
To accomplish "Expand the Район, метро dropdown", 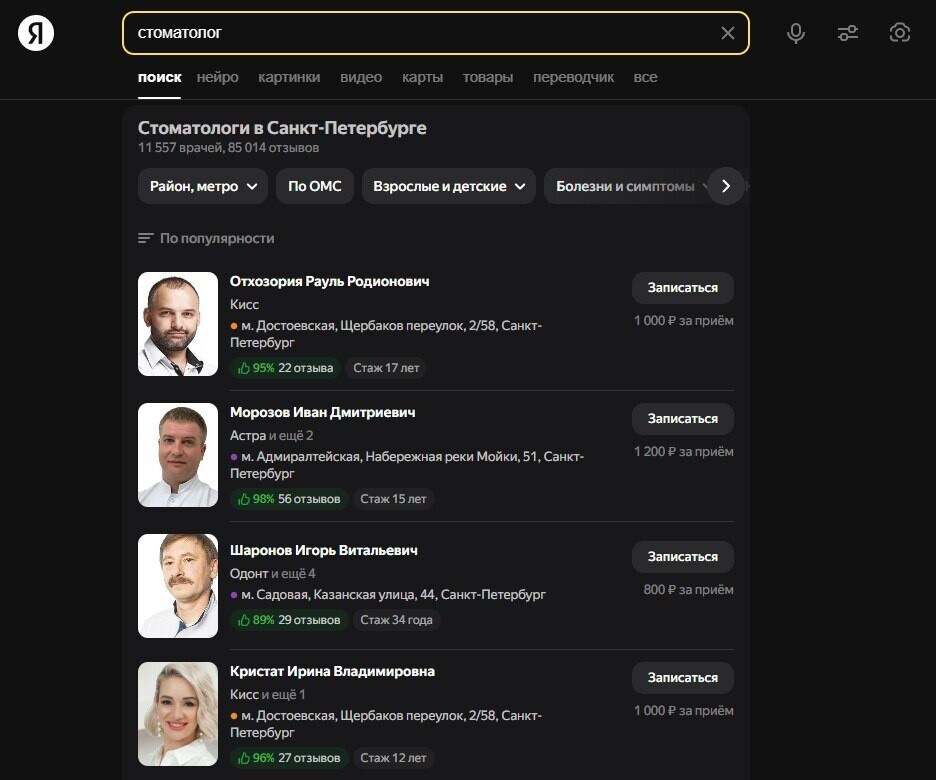I will pos(202,186).
